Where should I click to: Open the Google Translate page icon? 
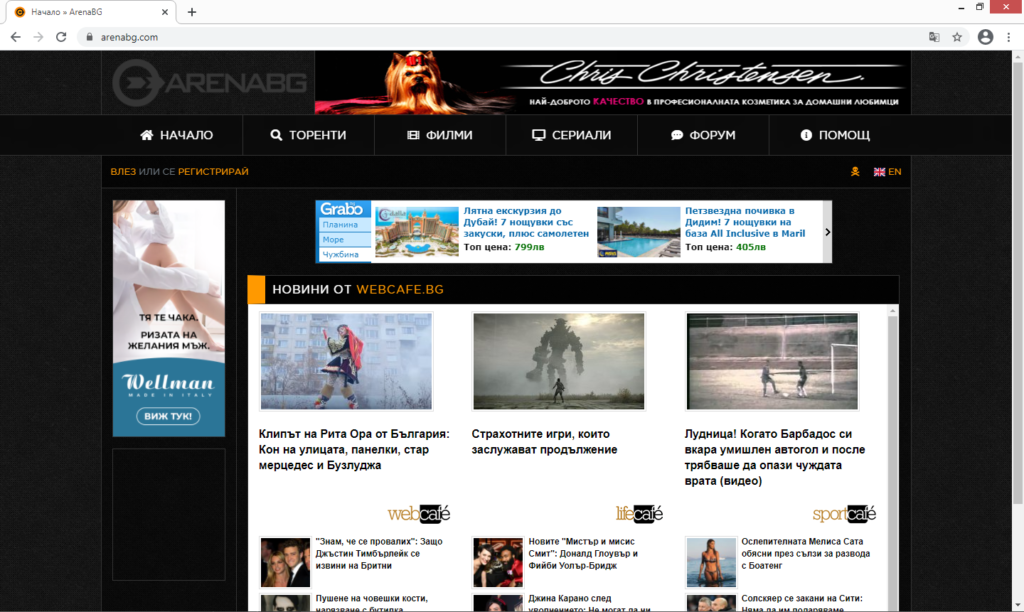pyautogui.click(x=934, y=37)
